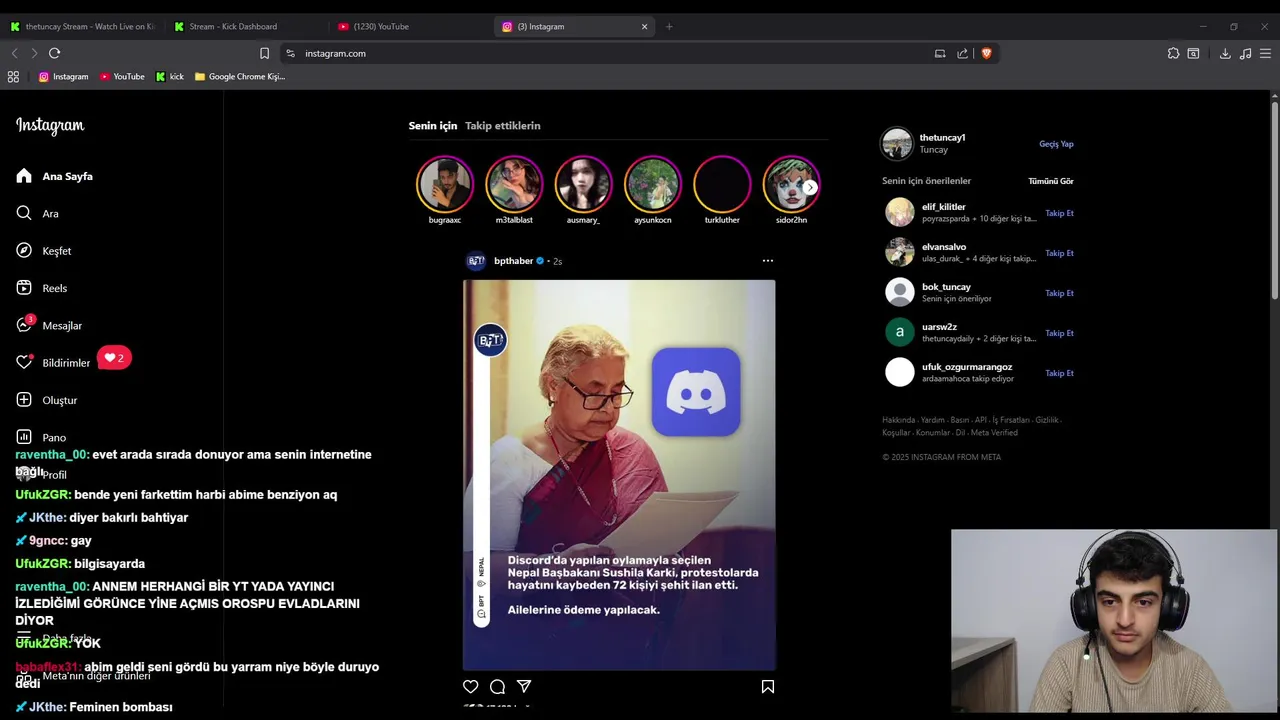Click the screen cast icon in address bar

pos(940,53)
